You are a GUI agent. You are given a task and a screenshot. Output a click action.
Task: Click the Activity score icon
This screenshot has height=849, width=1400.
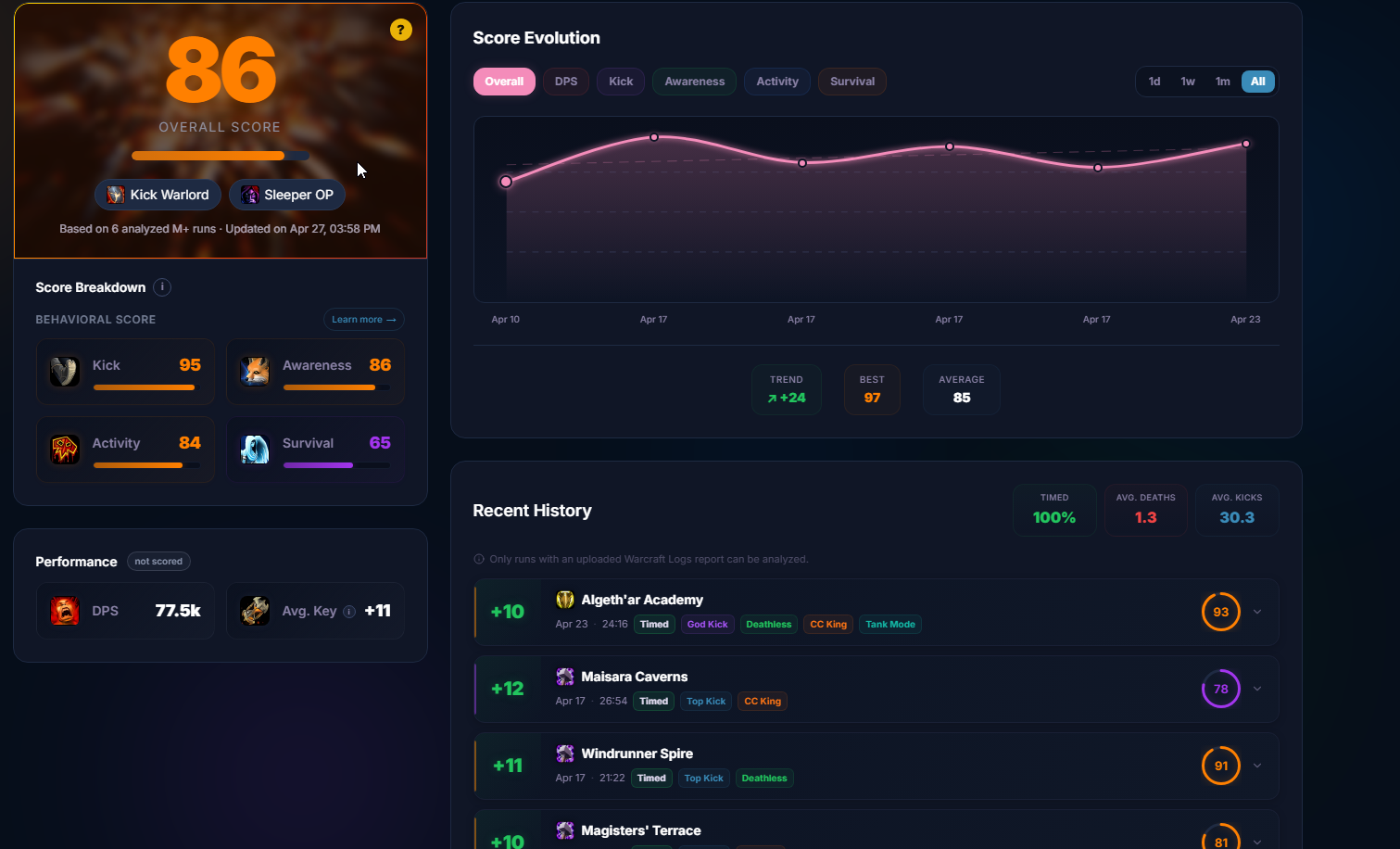point(65,450)
